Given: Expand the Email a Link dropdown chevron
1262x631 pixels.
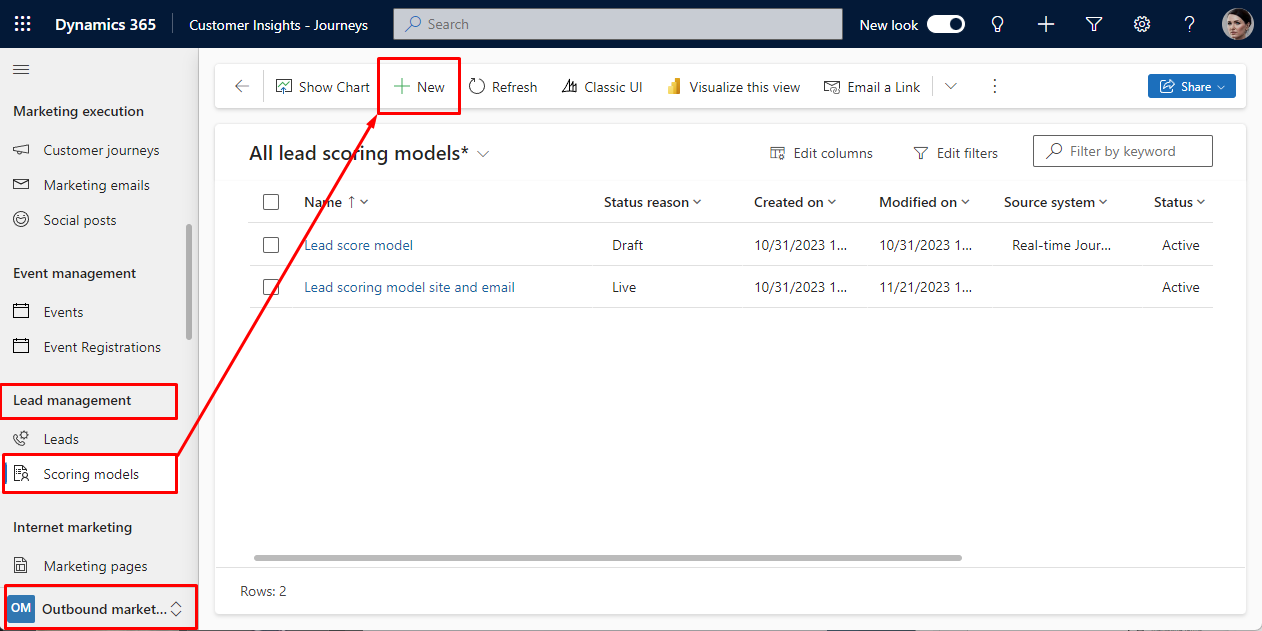Looking at the screenshot, I should click(x=951, y=87).
